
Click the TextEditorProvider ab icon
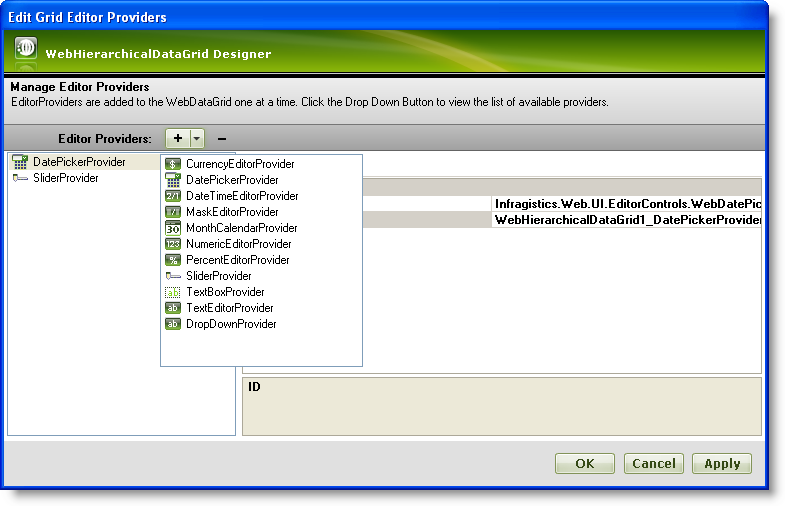click(173, 308)
